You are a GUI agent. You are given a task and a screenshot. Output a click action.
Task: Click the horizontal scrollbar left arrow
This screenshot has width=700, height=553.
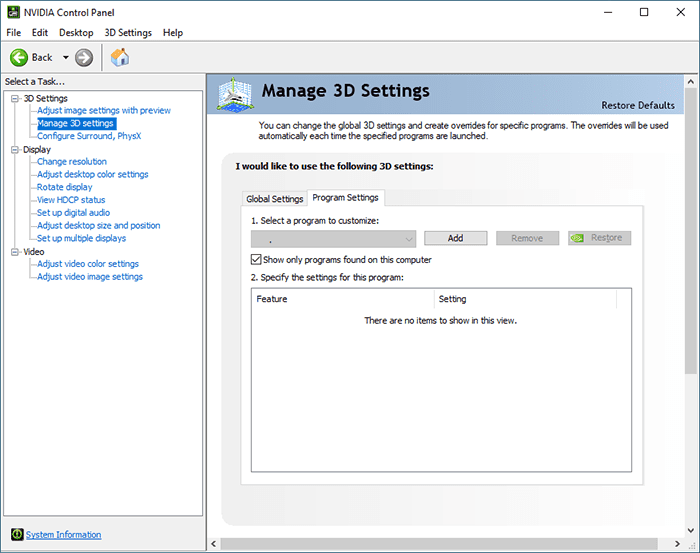point(213,544)
